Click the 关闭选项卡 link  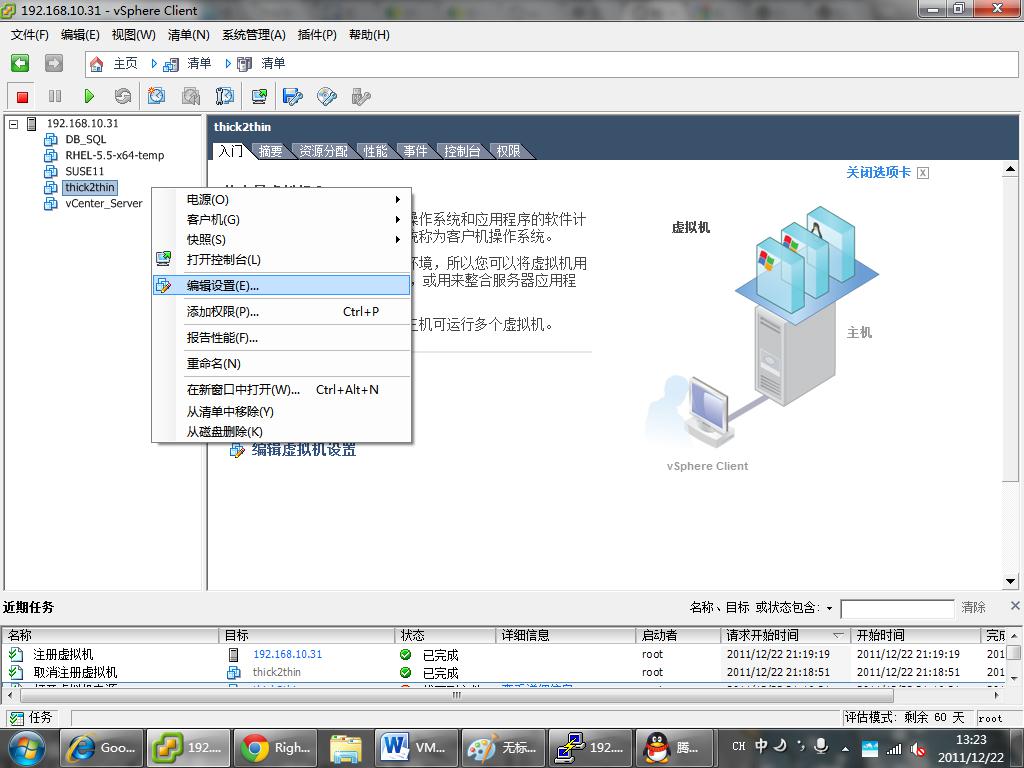coord(878,172)
